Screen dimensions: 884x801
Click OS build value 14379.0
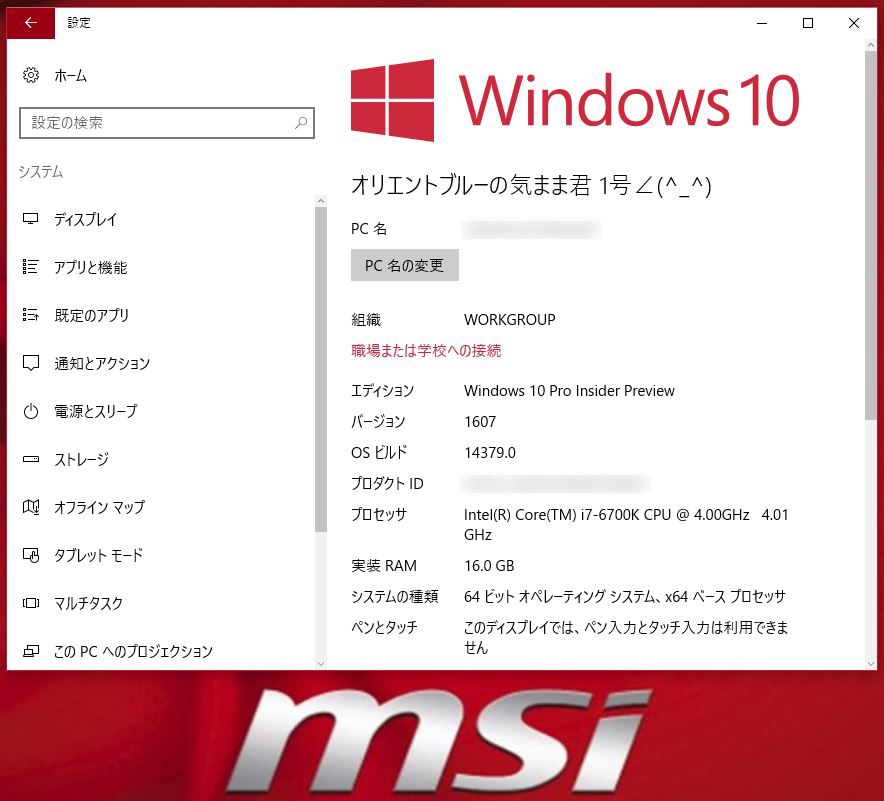(489, 453)
